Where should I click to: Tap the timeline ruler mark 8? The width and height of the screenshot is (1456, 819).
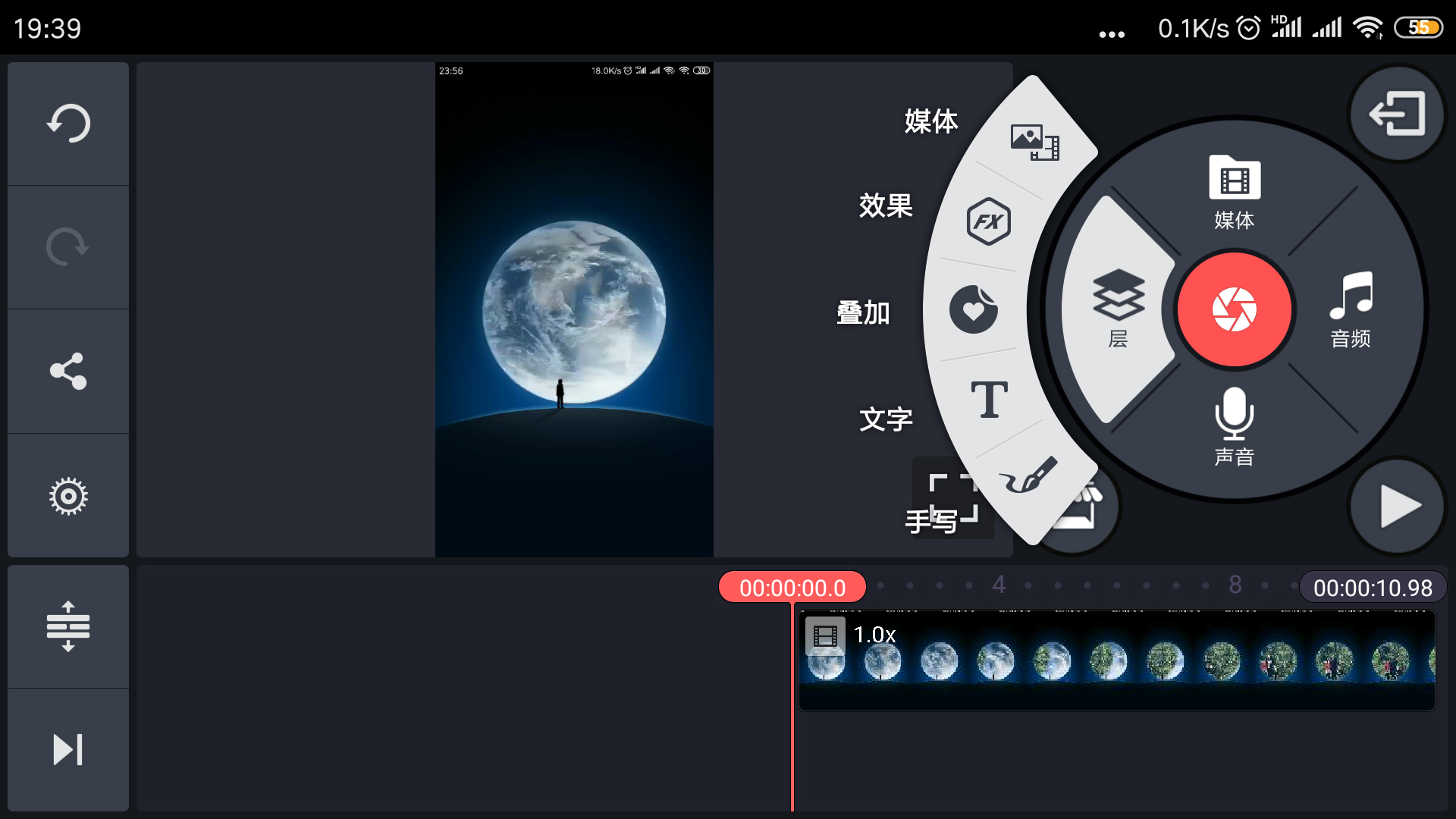[1235, 585]
